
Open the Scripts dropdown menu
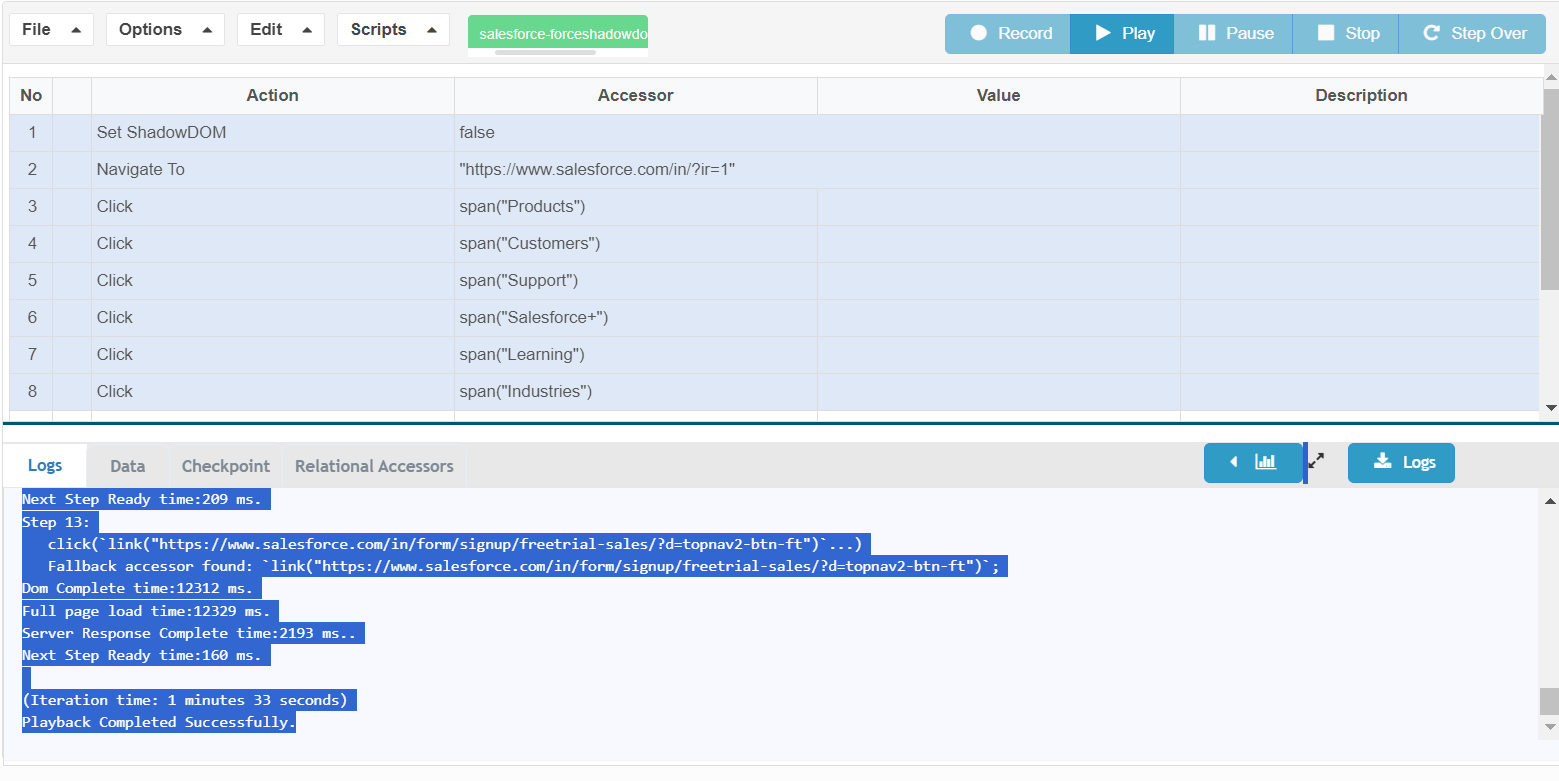pos(393,30)
